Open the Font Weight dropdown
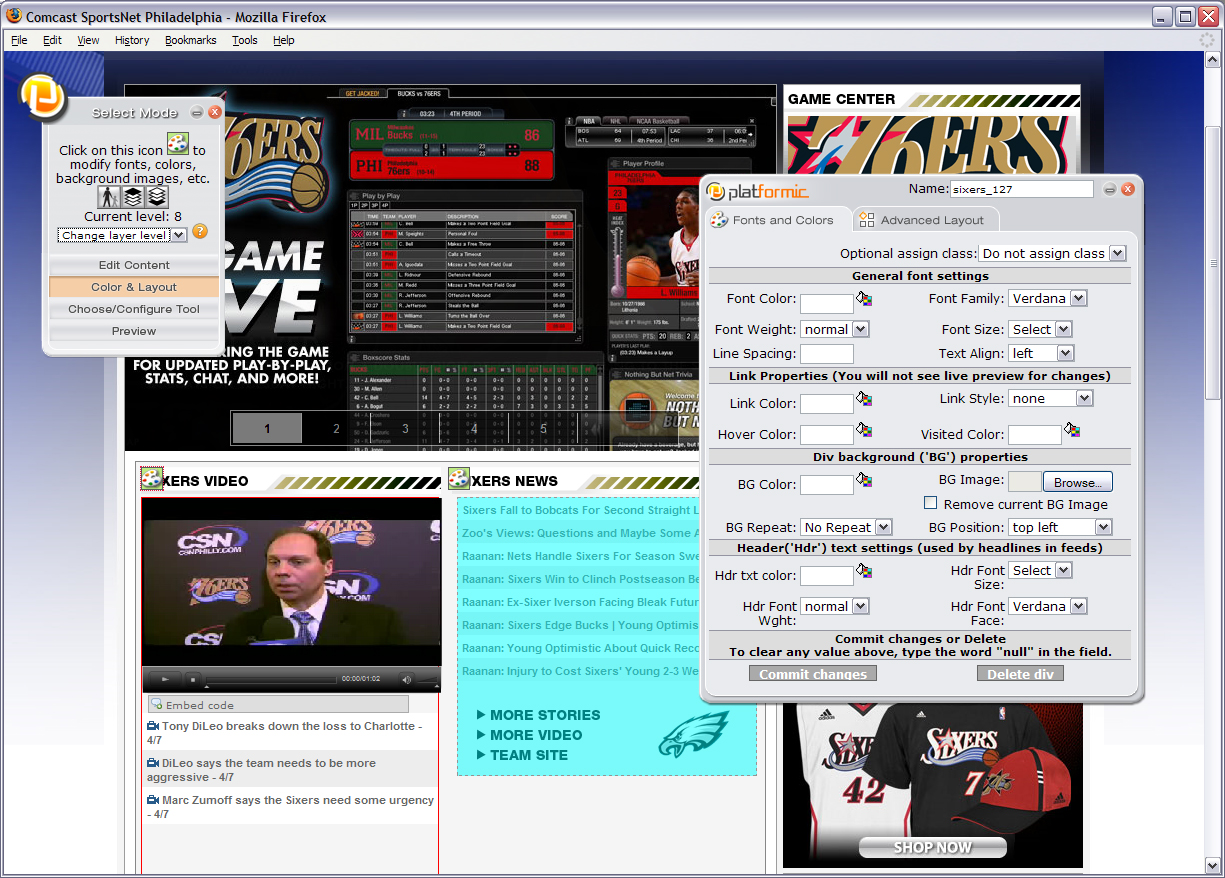1225x878 pixels. [x=834, y=329]
